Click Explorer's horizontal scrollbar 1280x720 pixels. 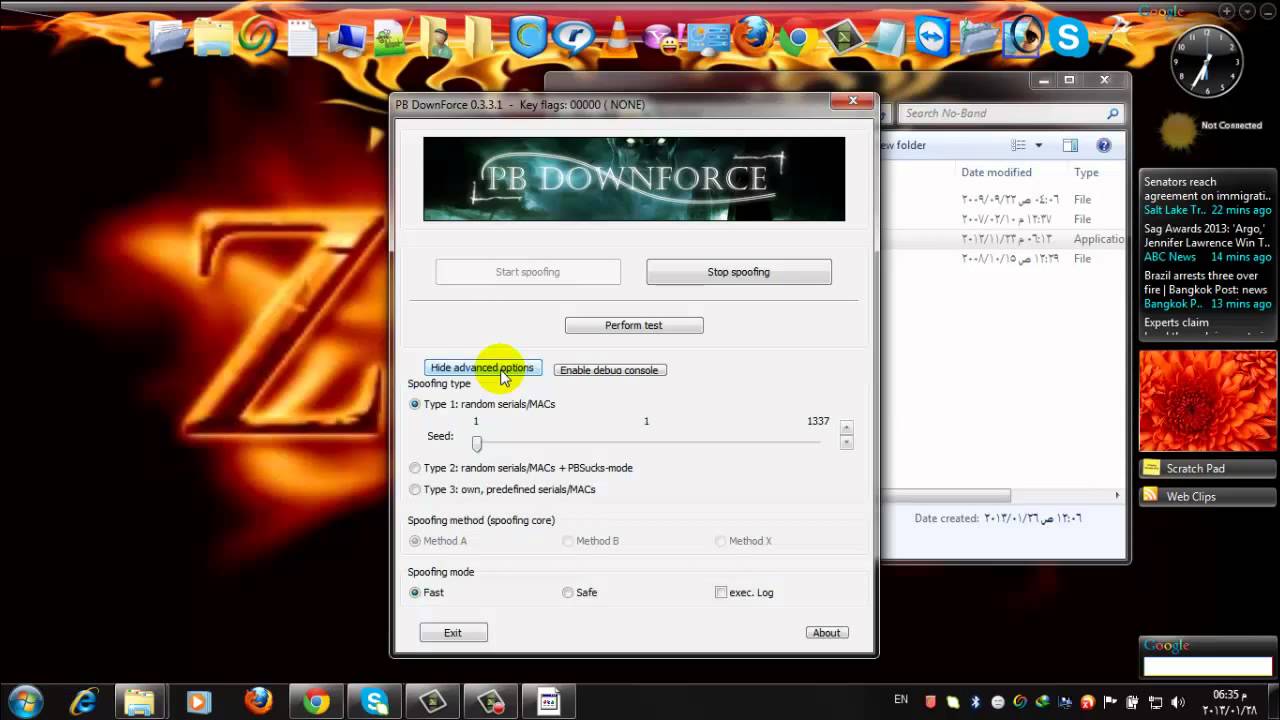pos(945,495)
